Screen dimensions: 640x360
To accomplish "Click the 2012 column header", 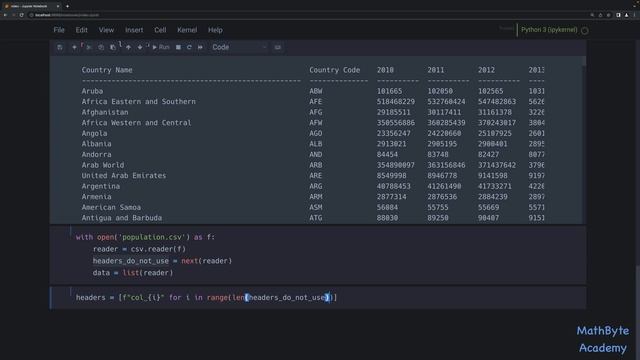I will point(487,70).
